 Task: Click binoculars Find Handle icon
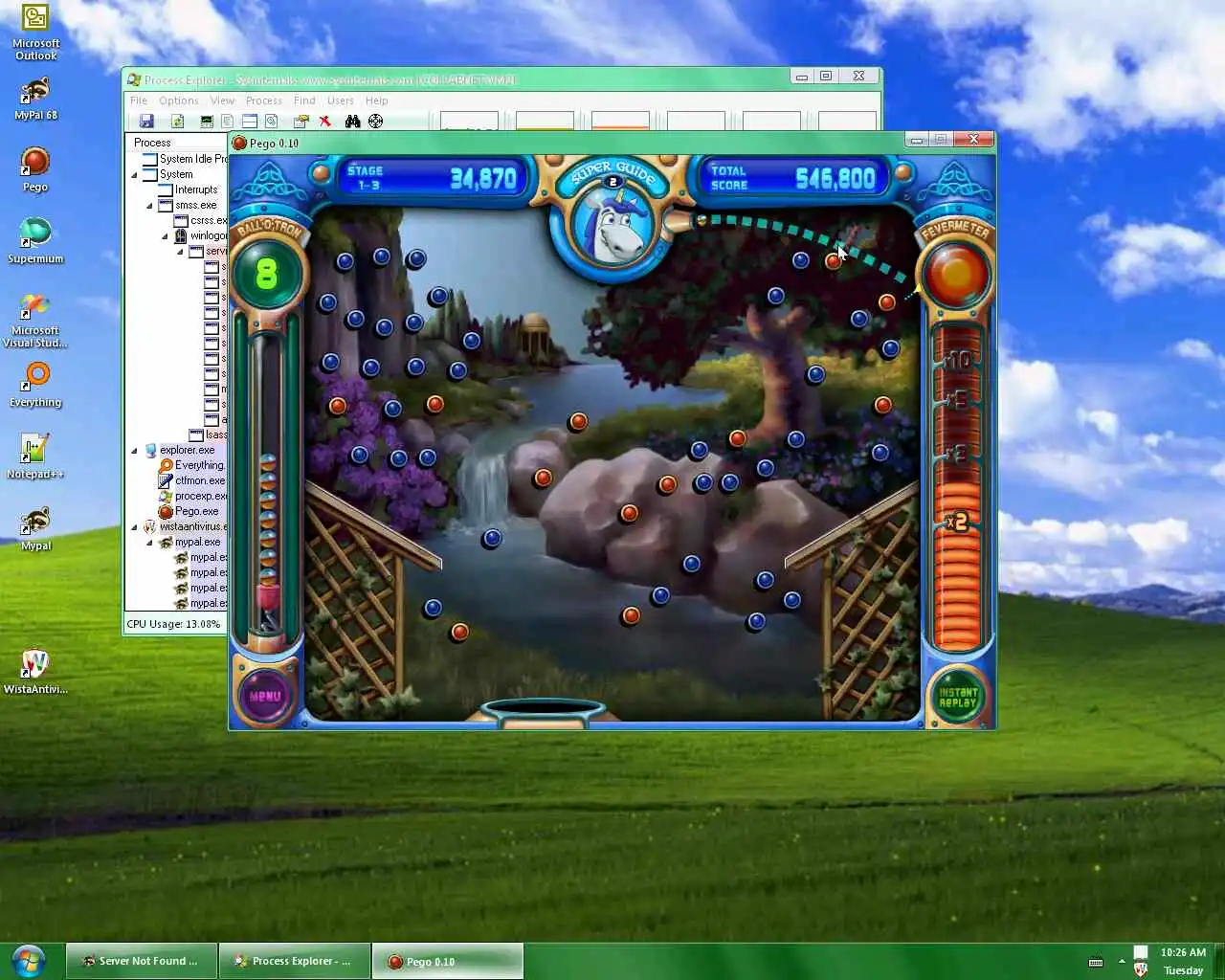[352, 121]
